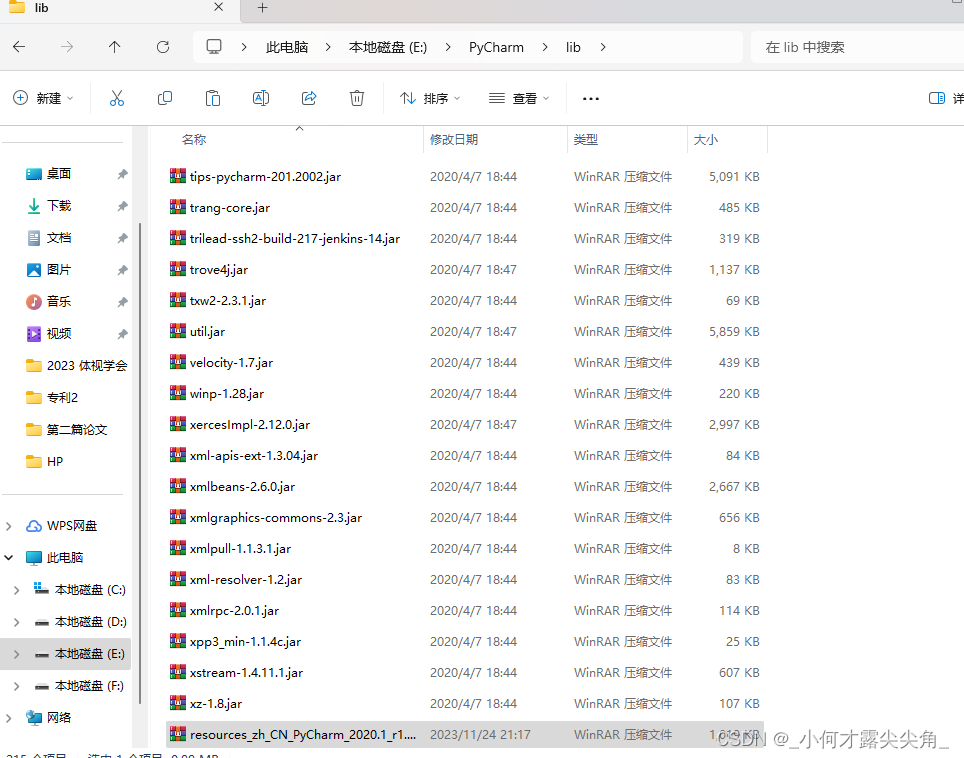Open 图片 in quick access
The image size is (964, 758).
pyautogui.click(x=59, y=270)
